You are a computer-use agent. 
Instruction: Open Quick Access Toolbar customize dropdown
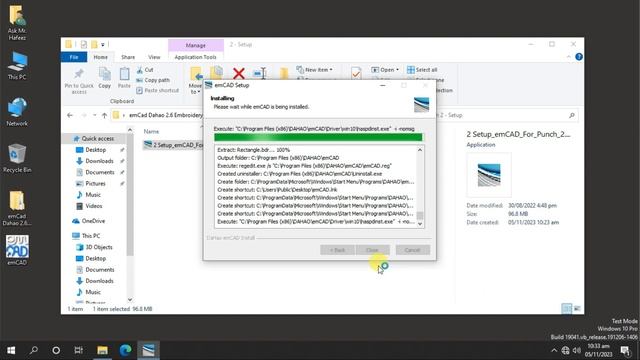[103, 44]
